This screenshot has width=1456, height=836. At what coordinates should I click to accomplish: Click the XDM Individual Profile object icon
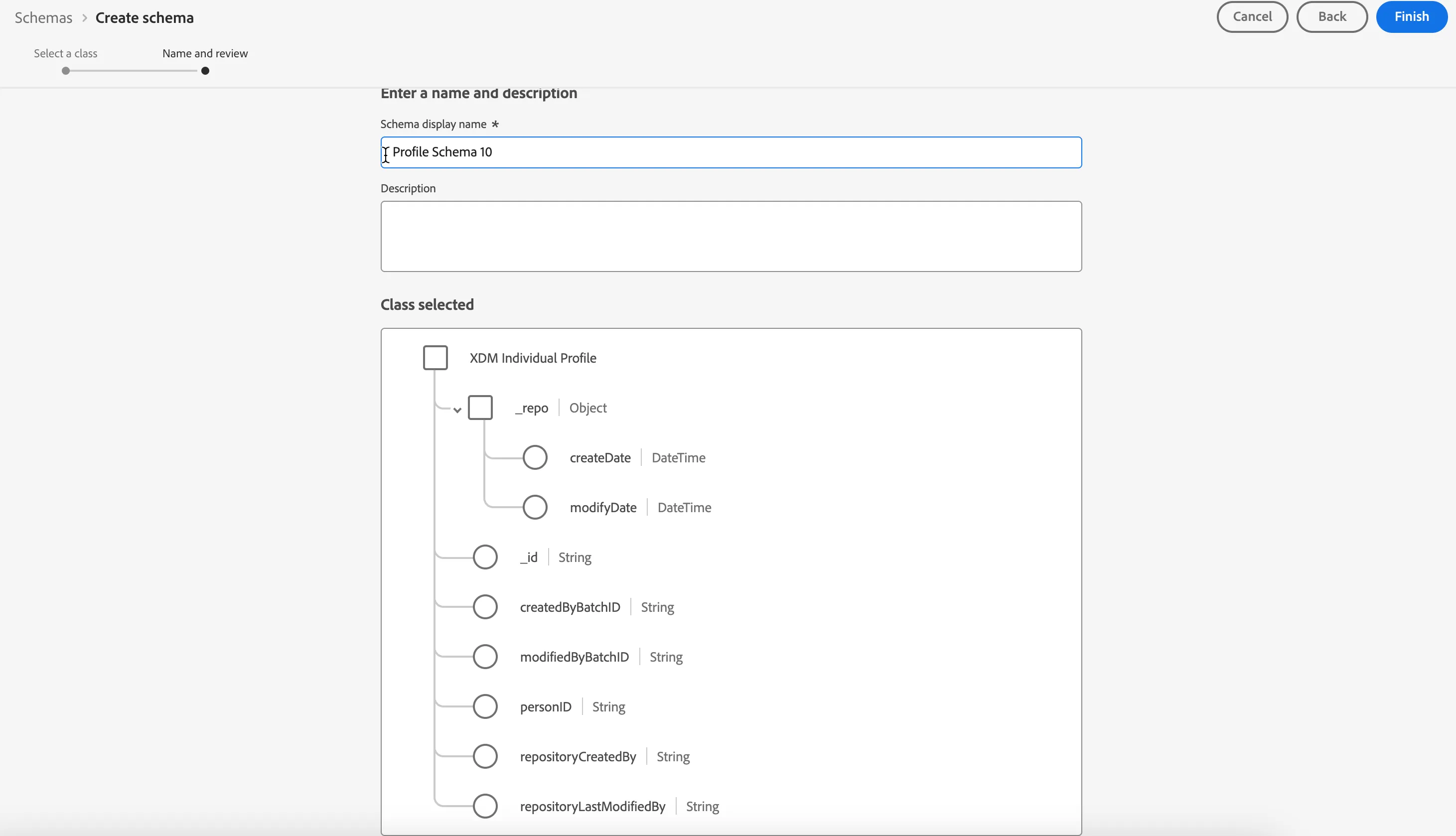(x=435, y=358)
